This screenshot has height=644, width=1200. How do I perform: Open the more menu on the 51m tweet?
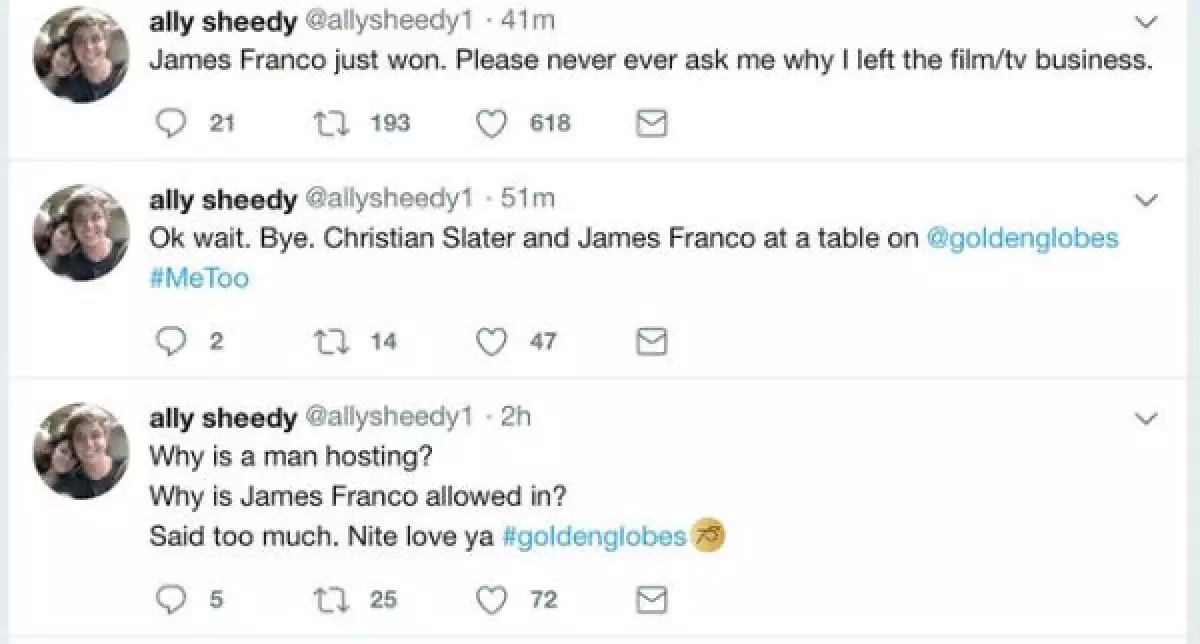tap(1147, 200)
